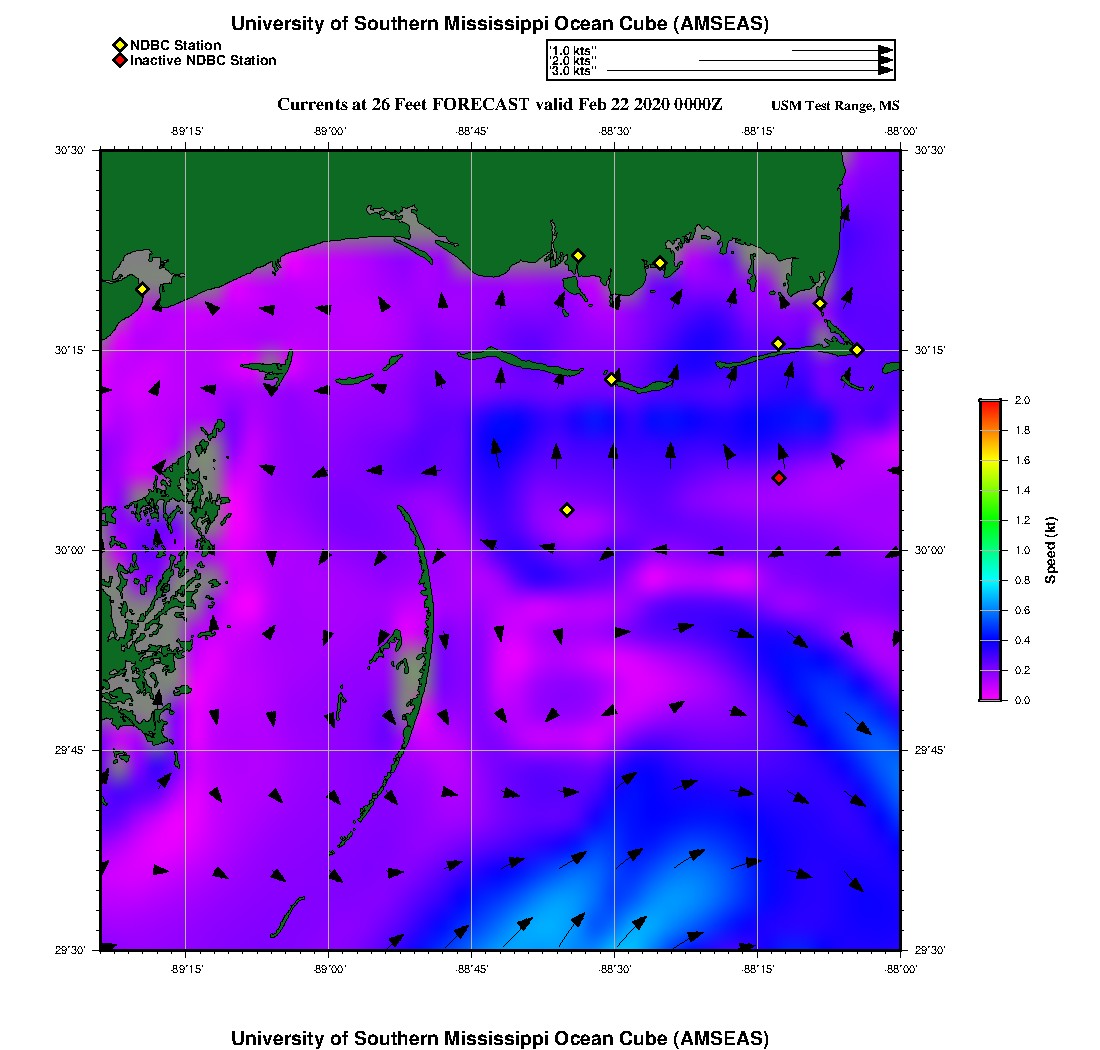
Task: Click the 3.0 kts reference arrow head
Action: (x=885, y=71)
